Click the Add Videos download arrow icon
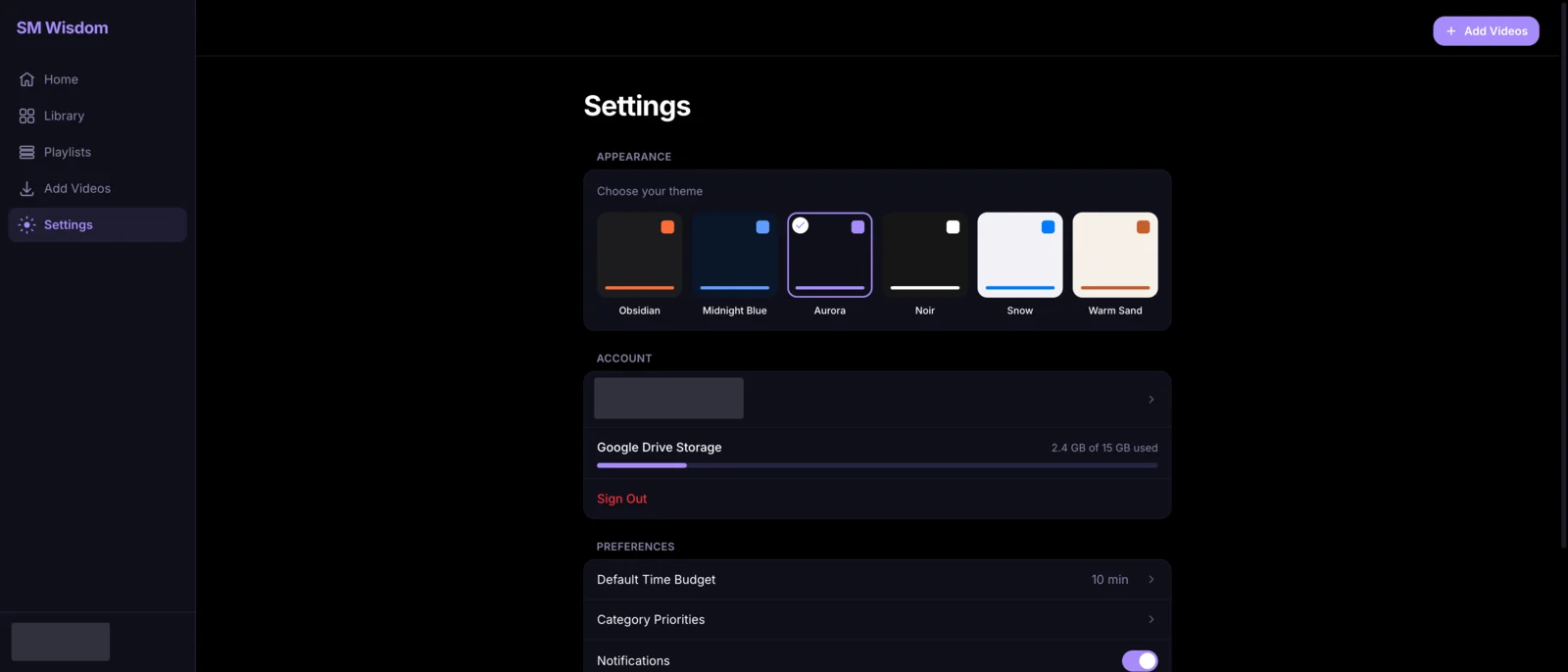Image resolution: width=1568 pixels, height=672 pixels. [x=26, y=188]
